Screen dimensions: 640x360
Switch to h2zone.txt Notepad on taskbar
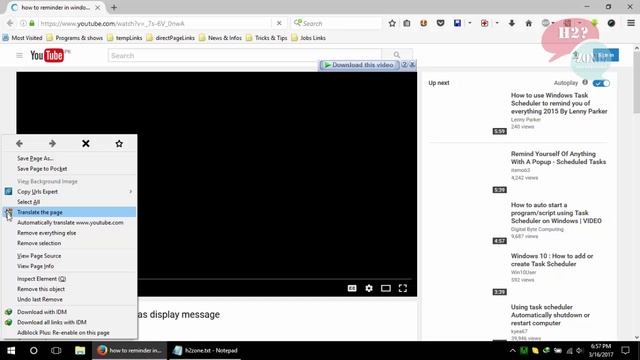coord(205,351)
